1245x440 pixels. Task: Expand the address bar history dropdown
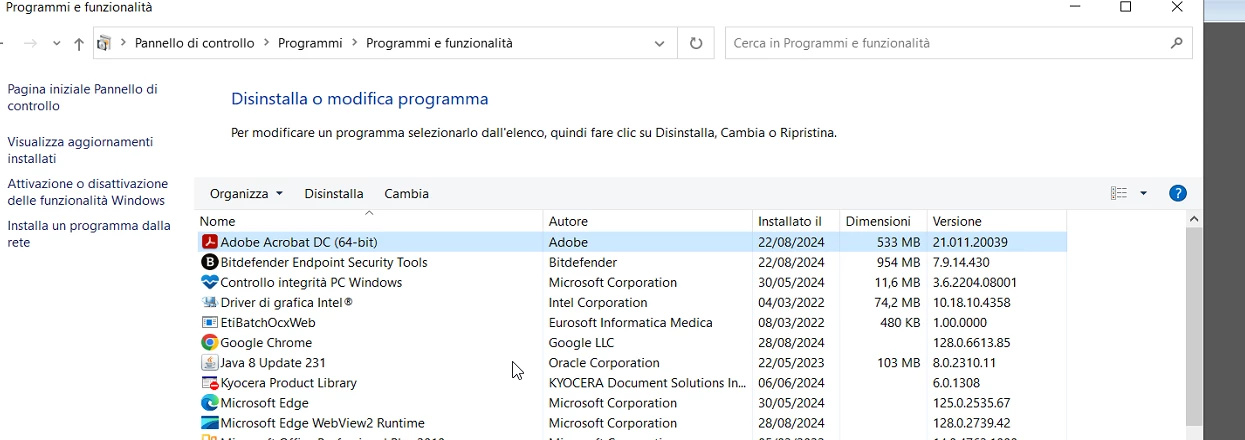click(659, 43)
